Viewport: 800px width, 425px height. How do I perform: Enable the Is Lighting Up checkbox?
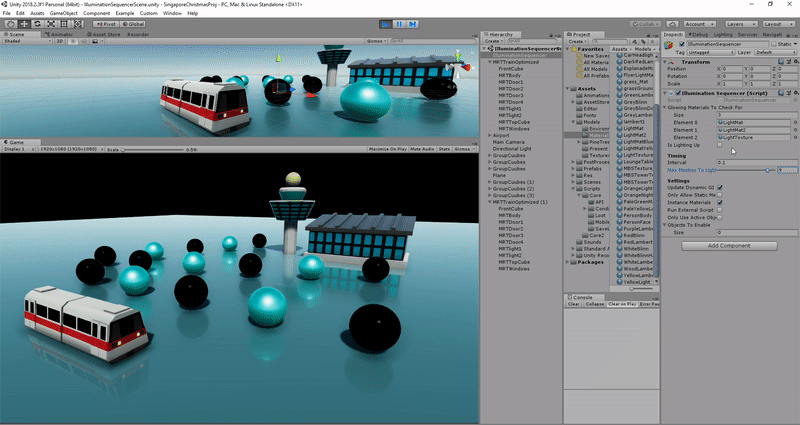720,145
